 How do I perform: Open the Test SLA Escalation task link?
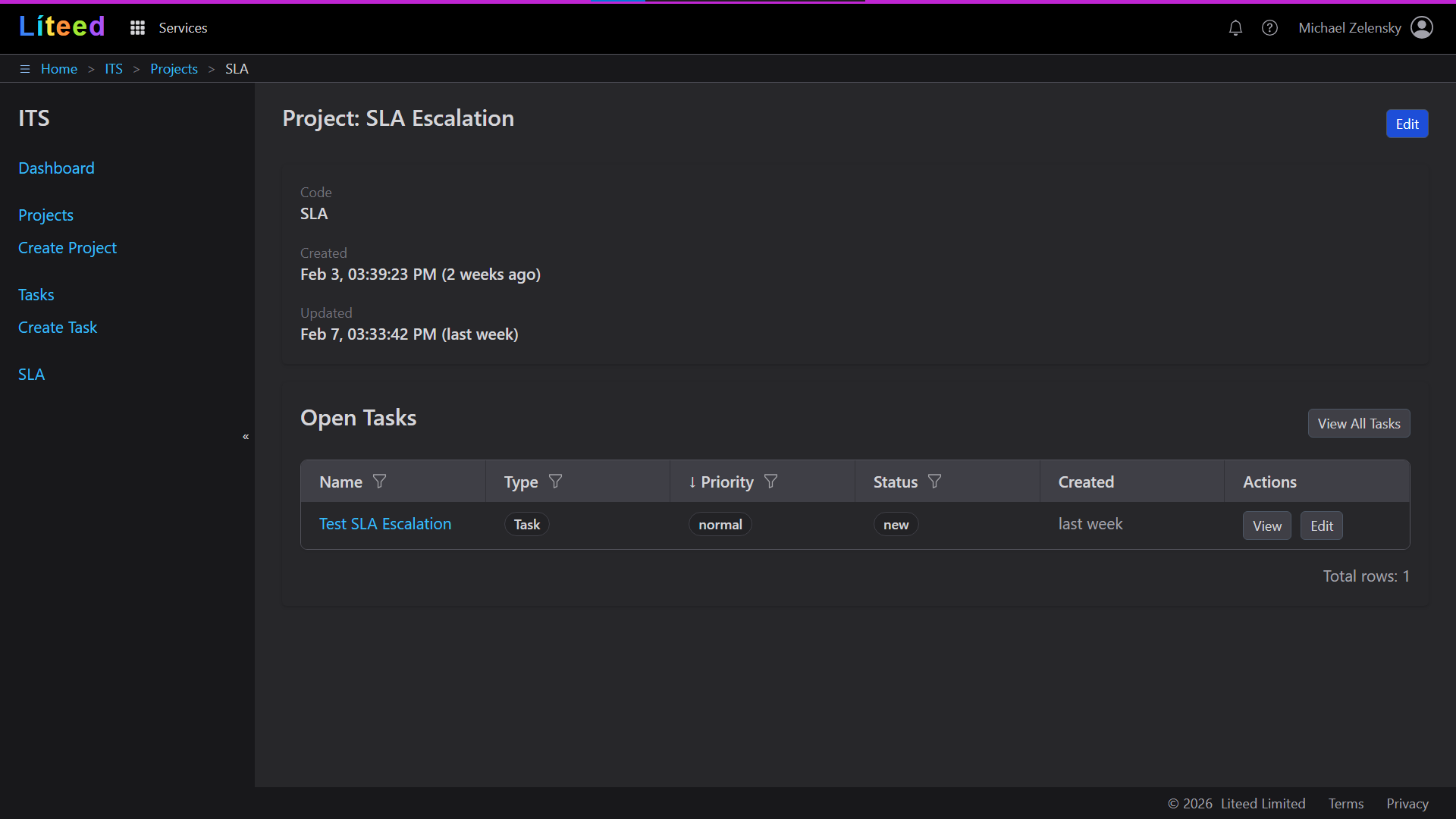(385, 524)
